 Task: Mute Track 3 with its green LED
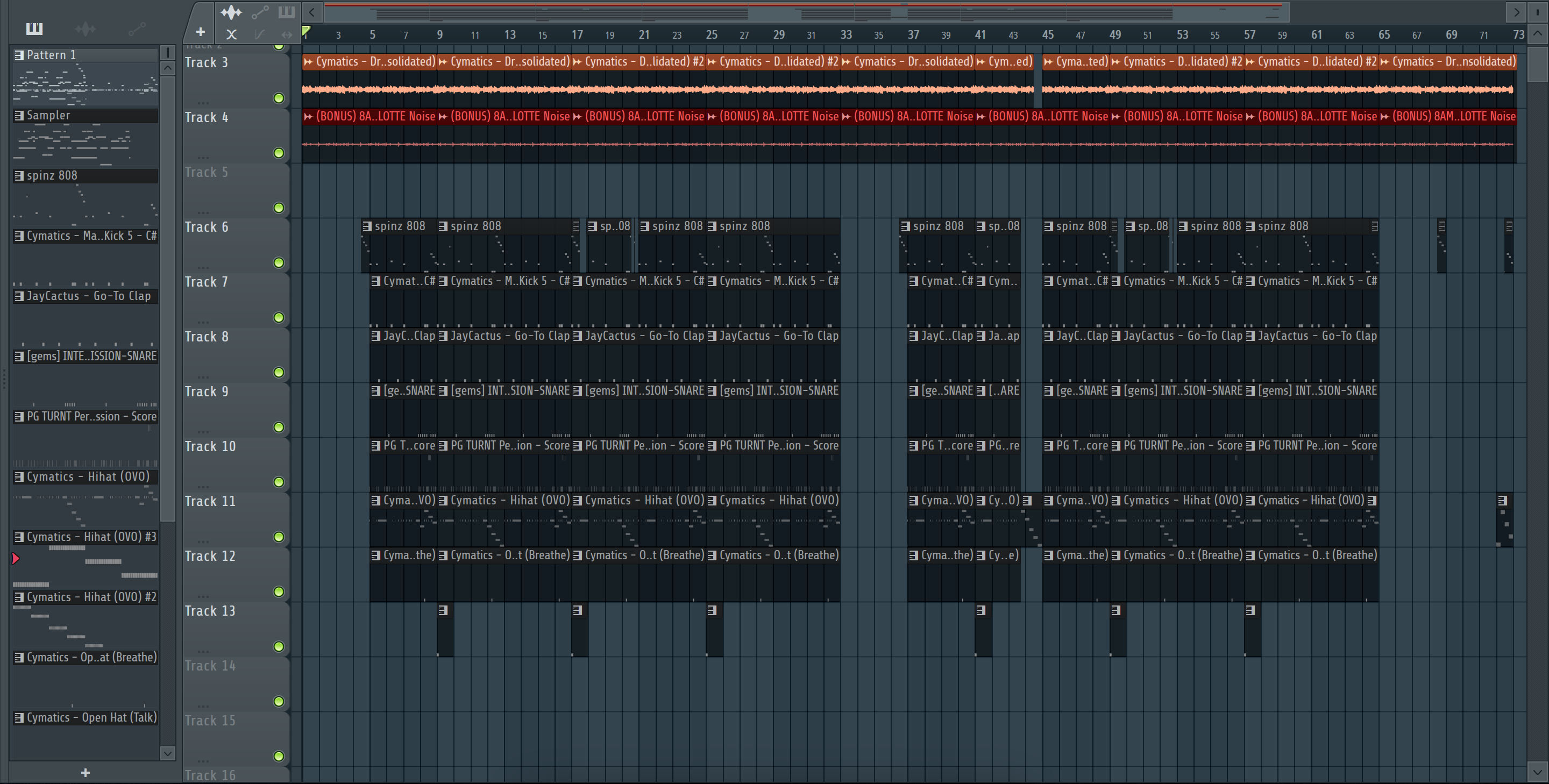(279, 98)
